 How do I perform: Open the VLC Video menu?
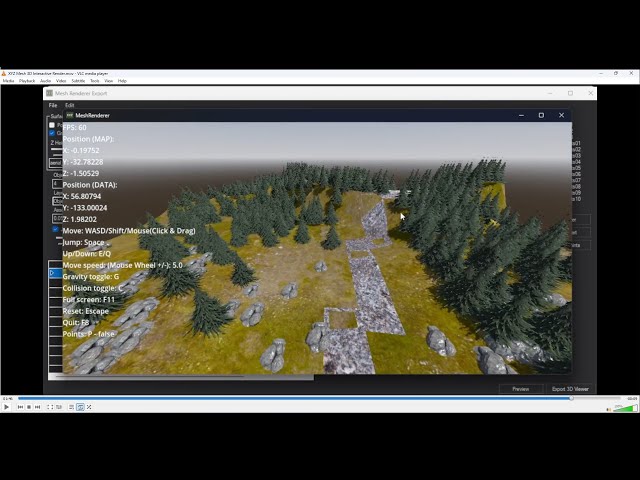61,81
